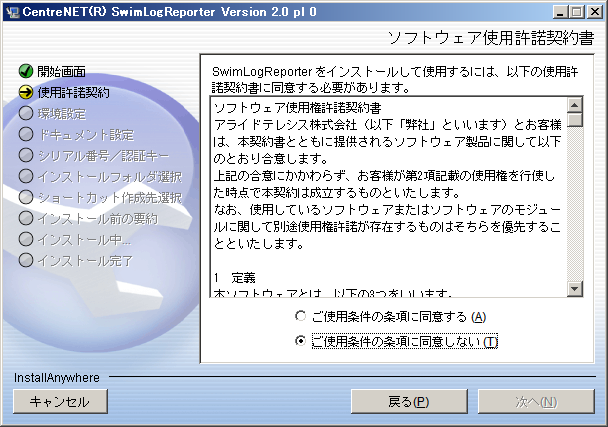Viewport: 608px width, 427px height.
Task: Click the 使用許諾契約 step label
Action: tap(73, 92)
